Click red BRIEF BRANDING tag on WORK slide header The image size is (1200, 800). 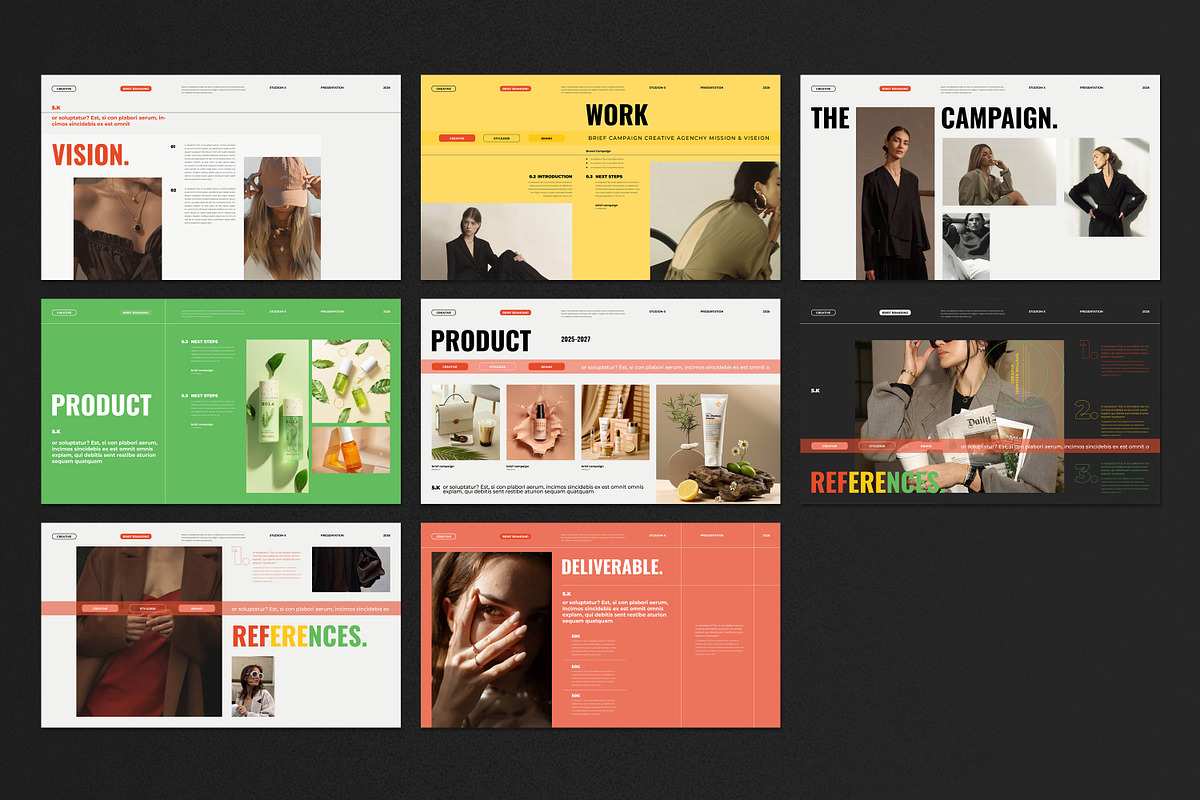point(515,88)
